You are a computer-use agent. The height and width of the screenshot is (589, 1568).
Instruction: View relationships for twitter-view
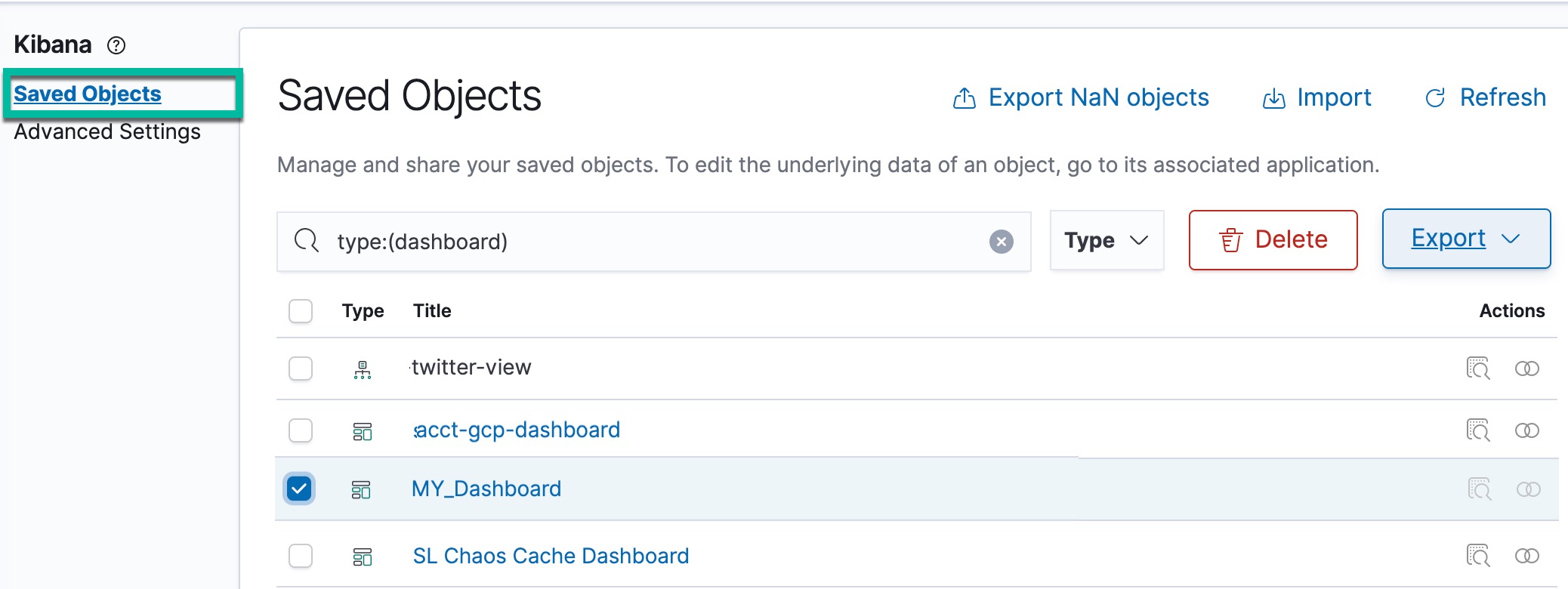point(1526,369)
